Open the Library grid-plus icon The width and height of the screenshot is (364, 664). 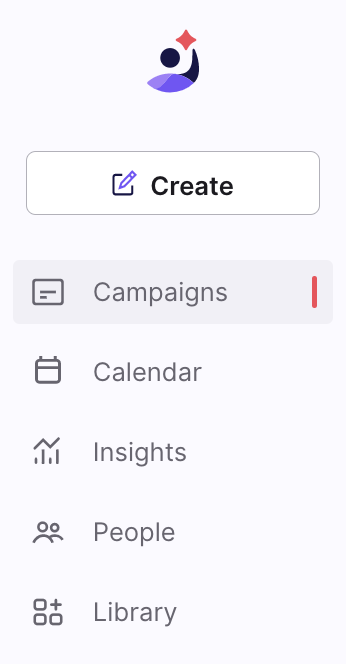(x=48, y=612)
